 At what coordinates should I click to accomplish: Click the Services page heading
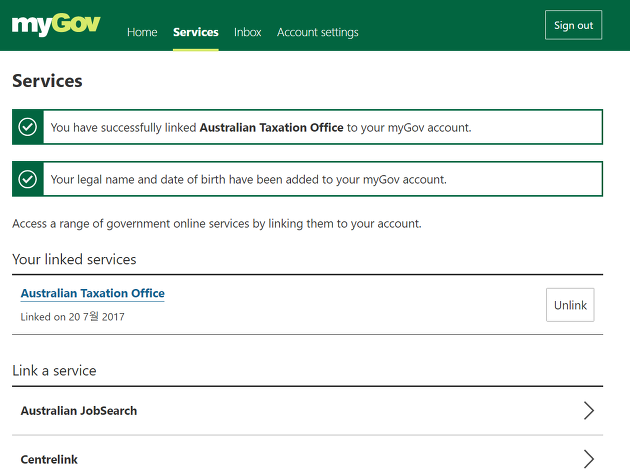point(47,81)
